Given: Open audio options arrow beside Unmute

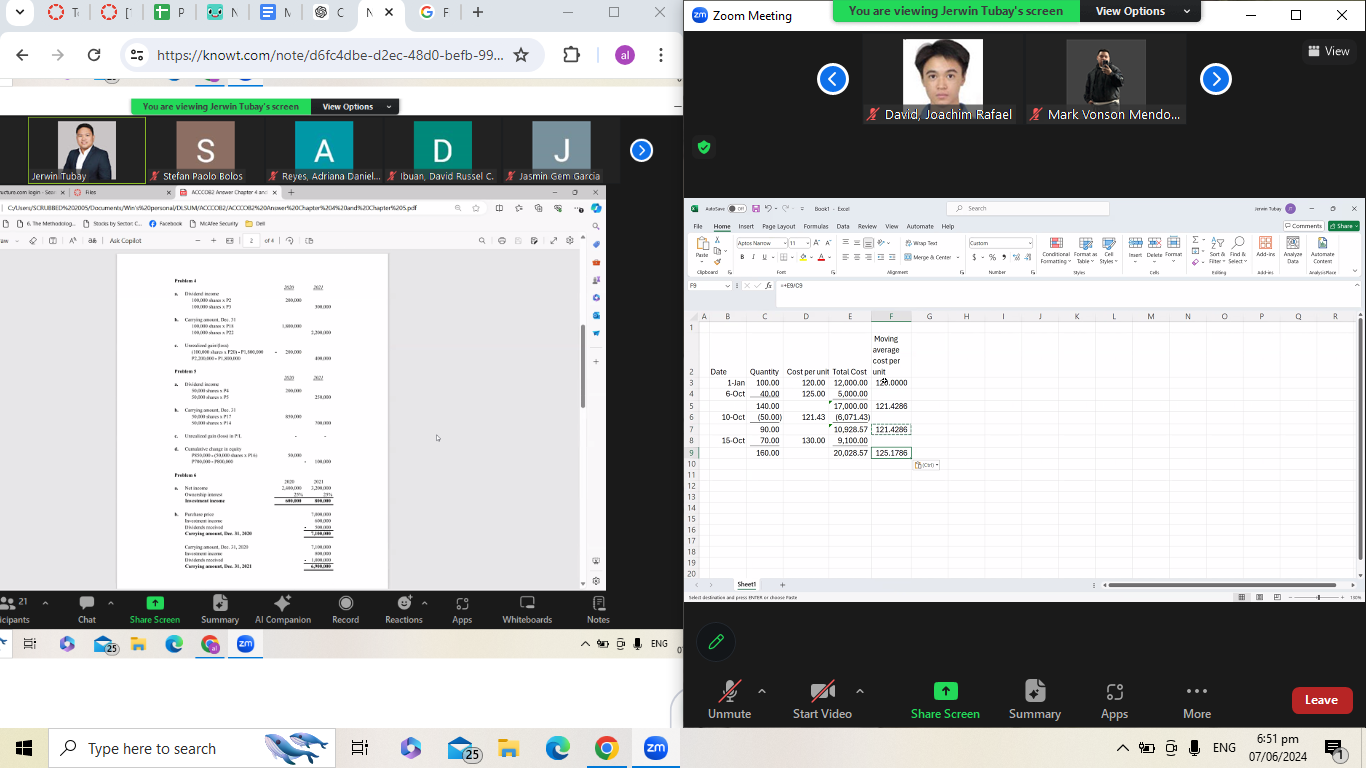Looking at the screenshot, I should click(x=762, y=691).
